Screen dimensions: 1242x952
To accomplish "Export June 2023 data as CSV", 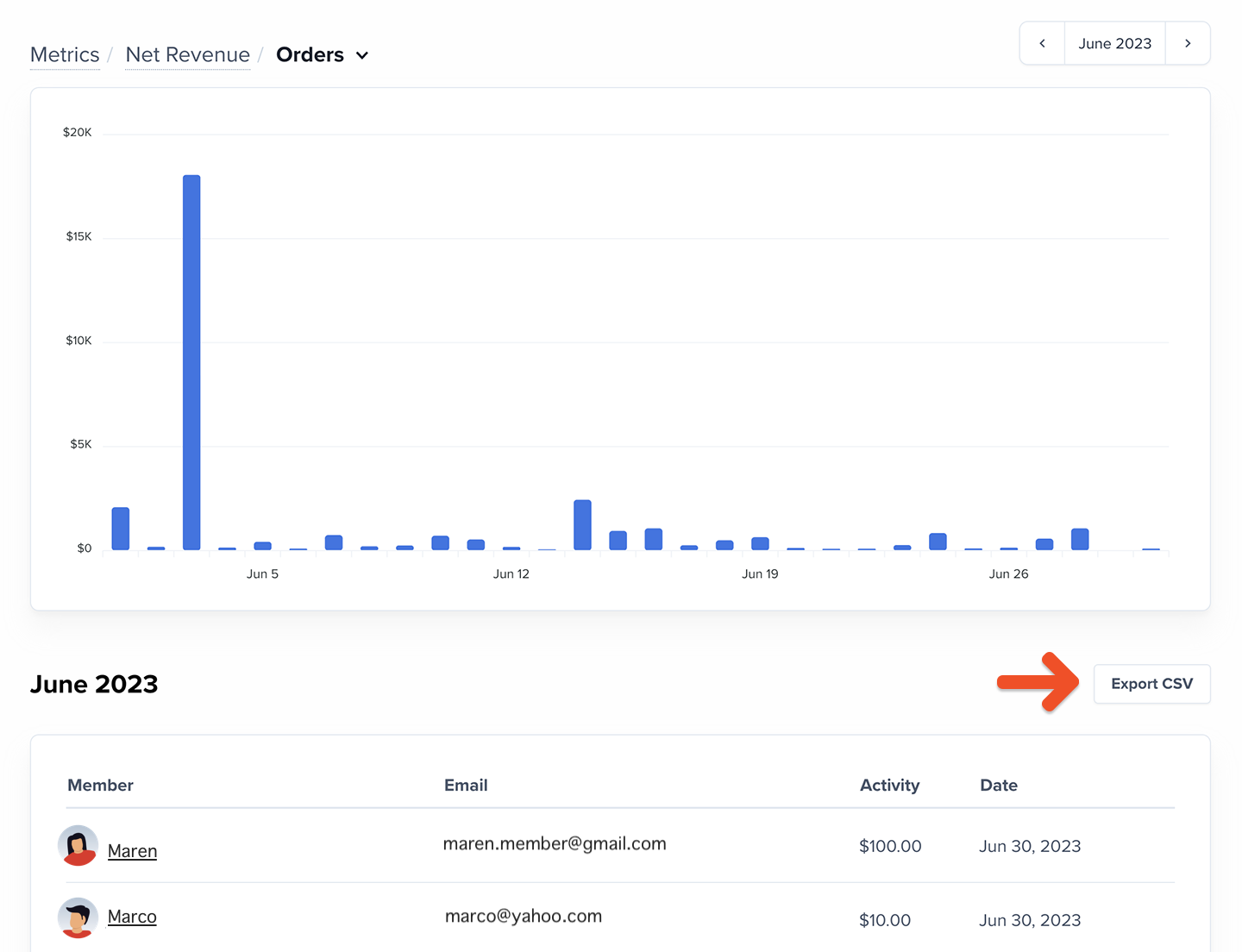I will 1152,684.
